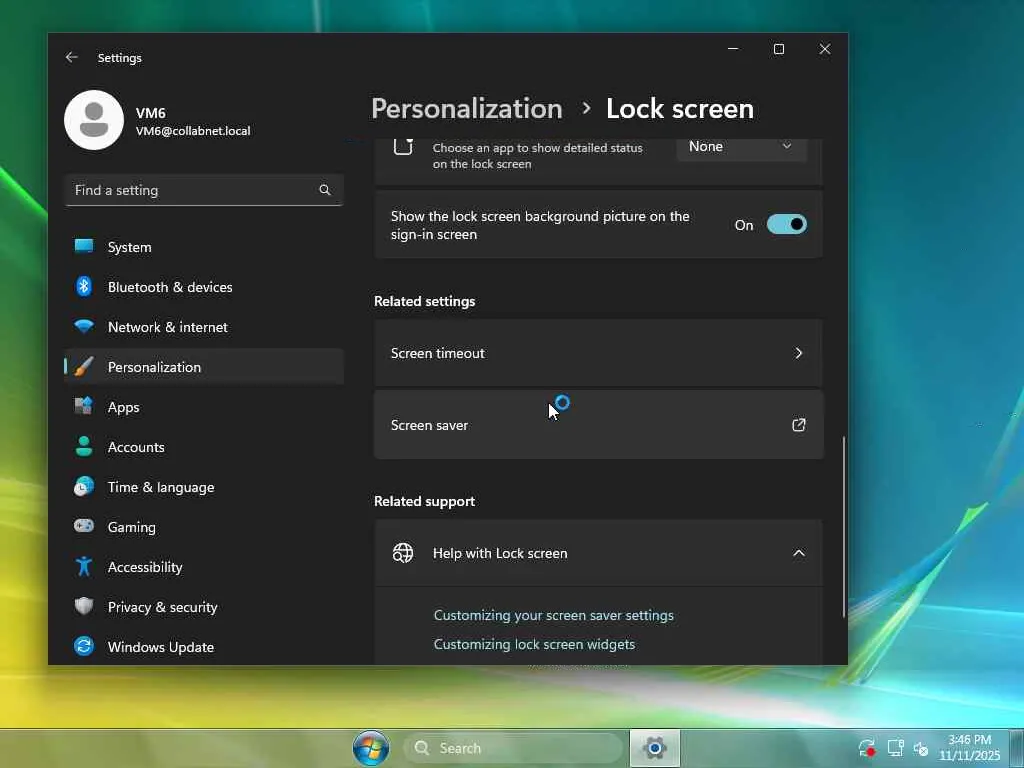The height and width of the screenshot is (768, 1024).
Task: Open Customizing your screen saver settings link
Action: pyautogui.click(x=553, y=615)
